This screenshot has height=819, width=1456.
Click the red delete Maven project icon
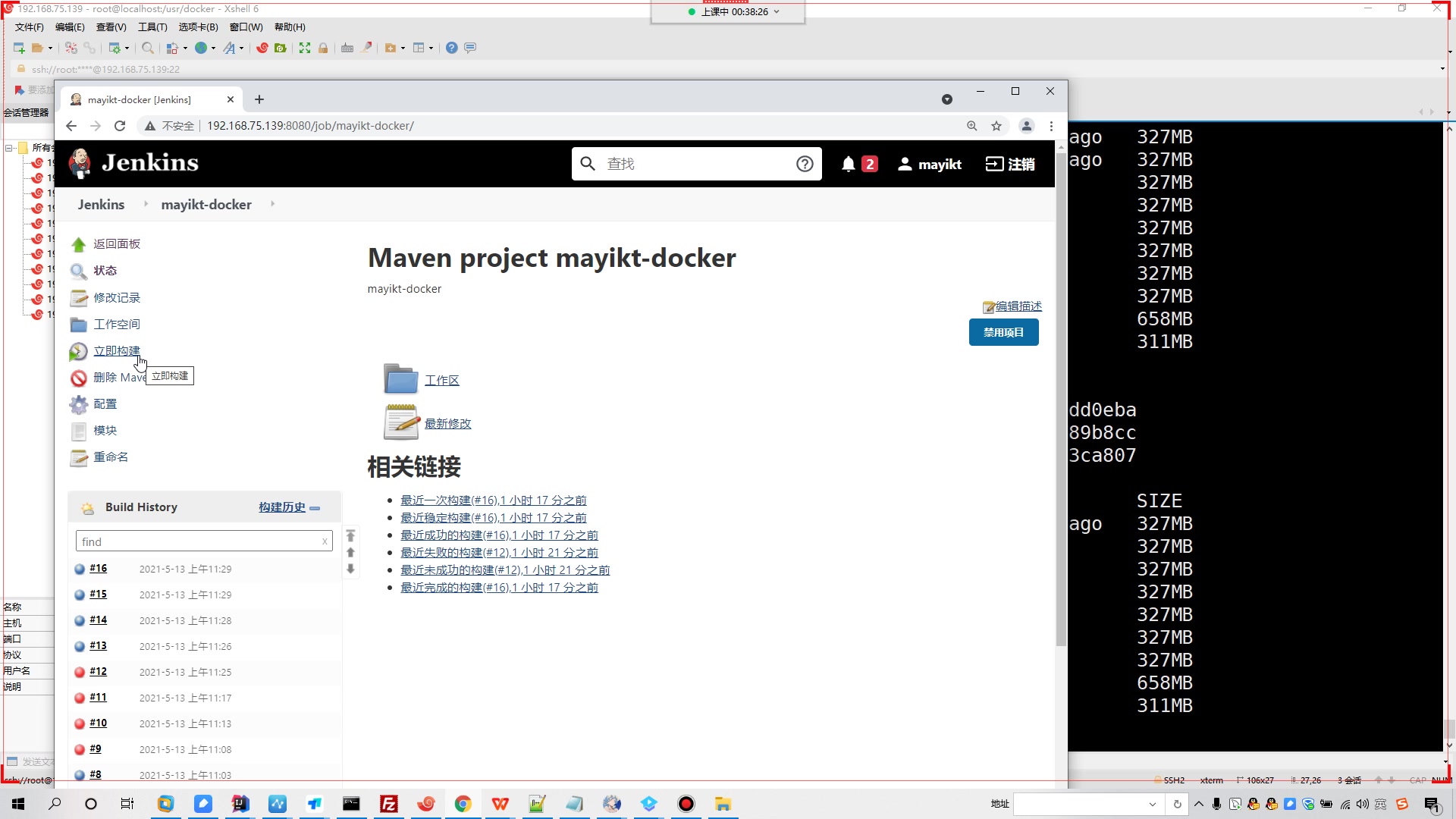pos(78,378)
